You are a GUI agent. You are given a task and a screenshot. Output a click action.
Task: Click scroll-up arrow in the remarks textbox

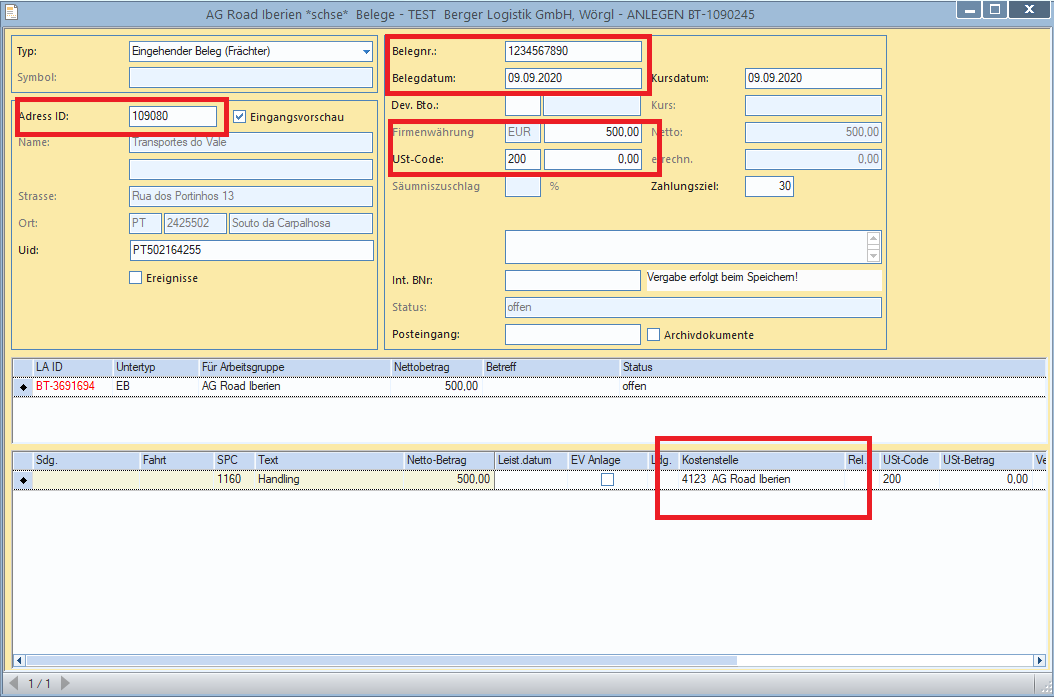pos(873,239)
